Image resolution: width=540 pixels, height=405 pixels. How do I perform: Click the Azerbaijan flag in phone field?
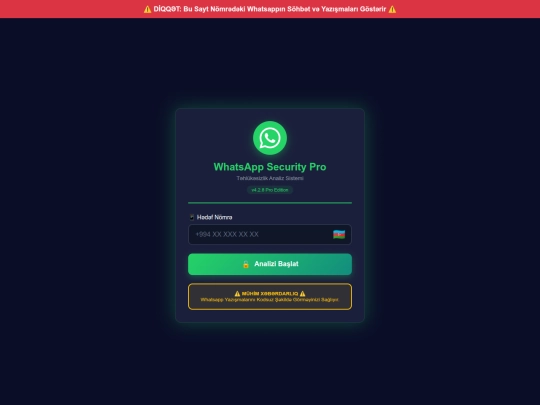point(339,235)
